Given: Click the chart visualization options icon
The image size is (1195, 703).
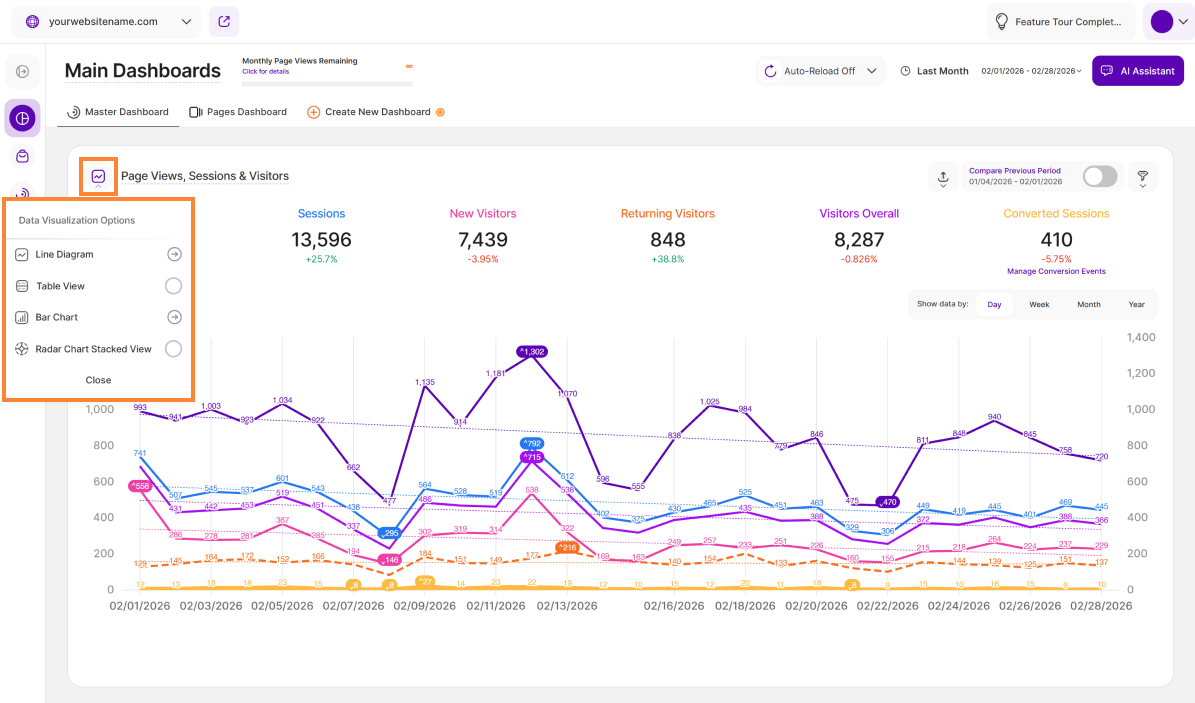Looking at the screenshot, I should pyautogui.click(x=98, y=177).
